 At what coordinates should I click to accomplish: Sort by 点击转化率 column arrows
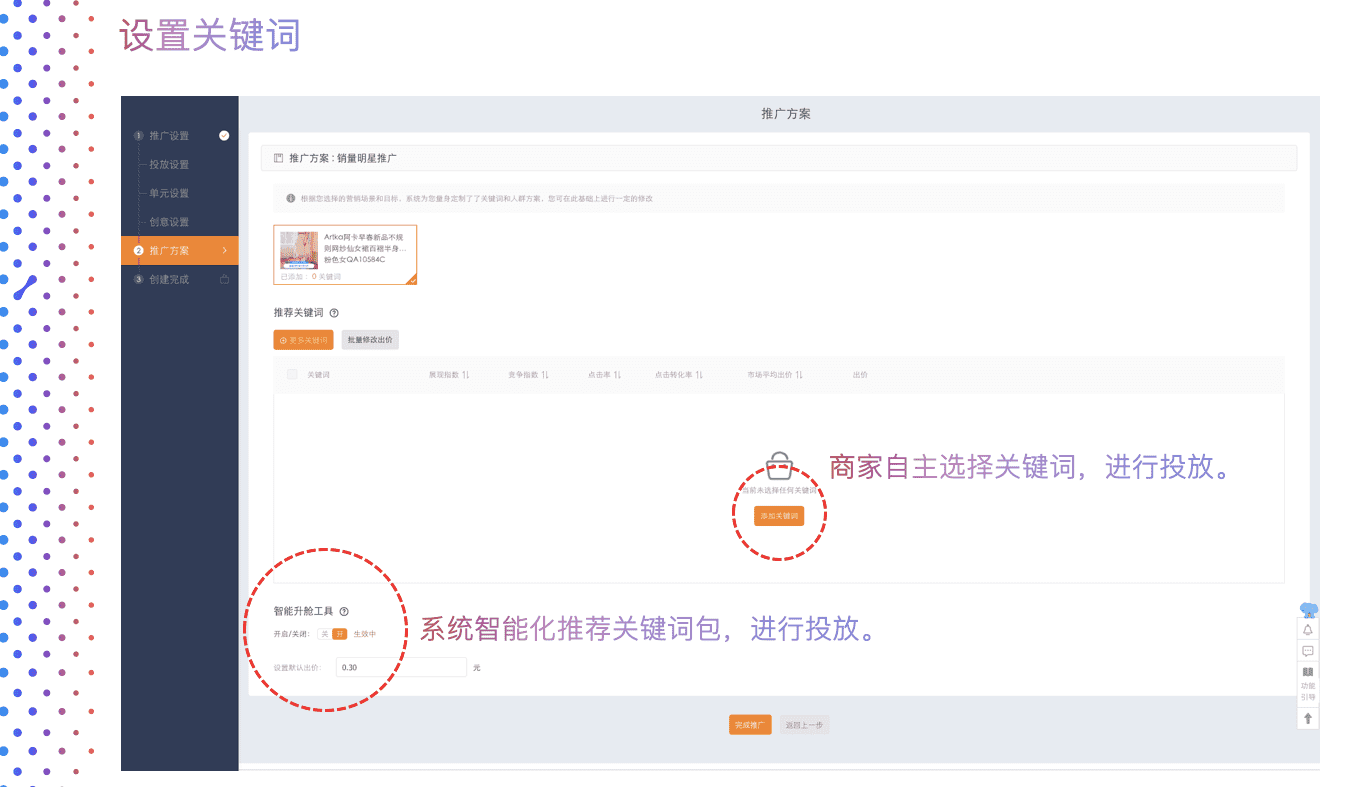click(x=699, y=375)
